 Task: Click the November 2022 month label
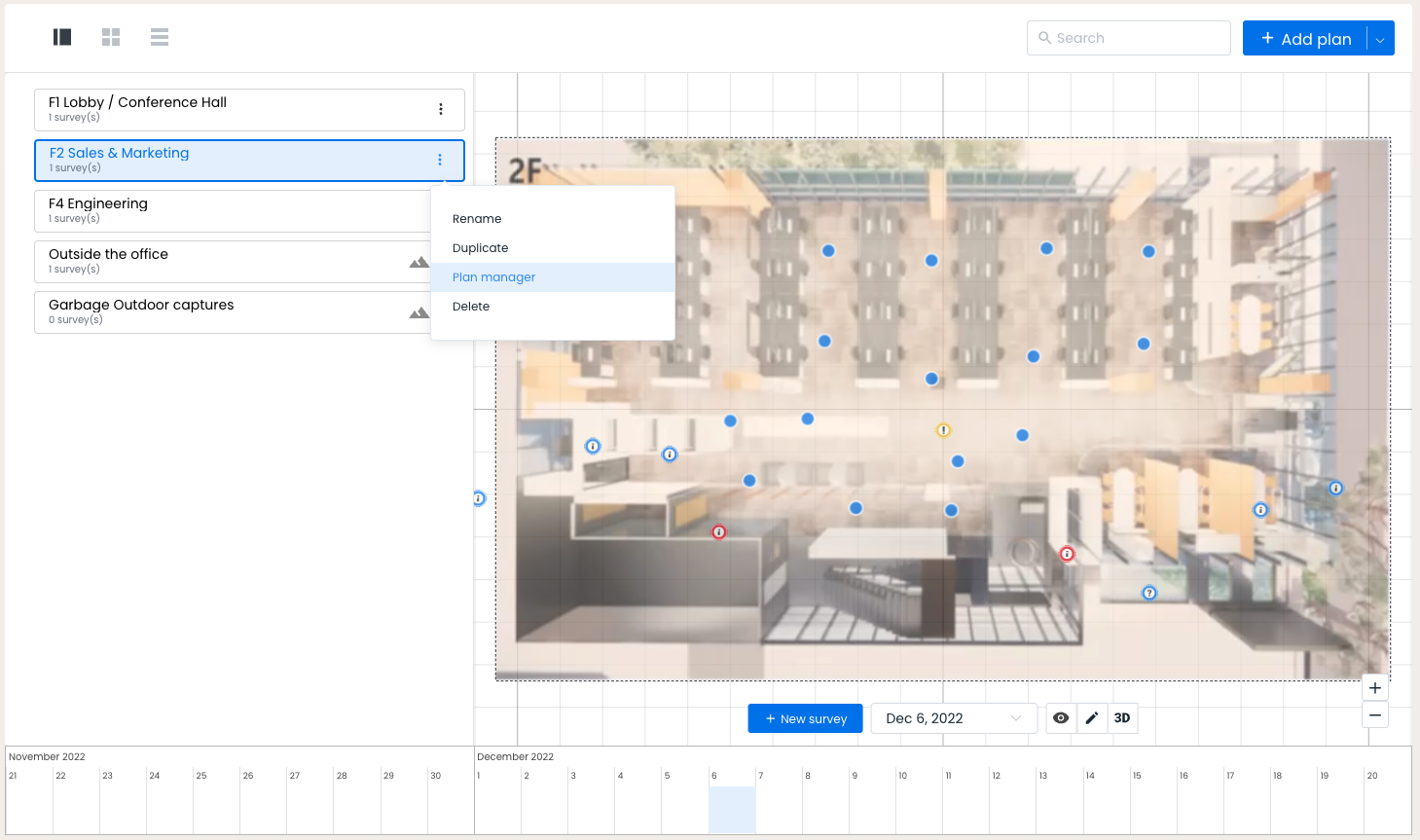(x=47, y=756)
